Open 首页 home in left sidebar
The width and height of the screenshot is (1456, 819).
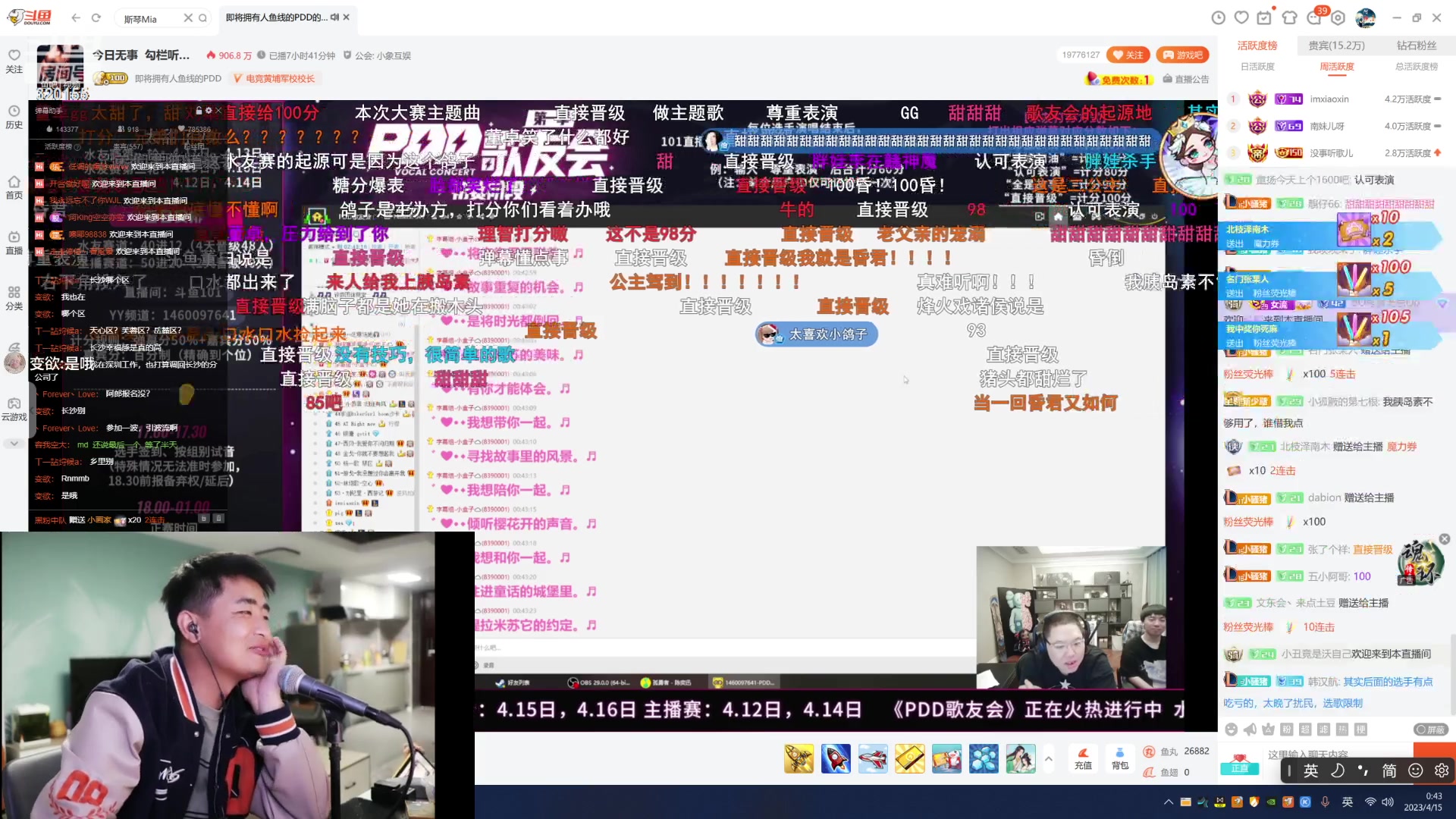14,187
